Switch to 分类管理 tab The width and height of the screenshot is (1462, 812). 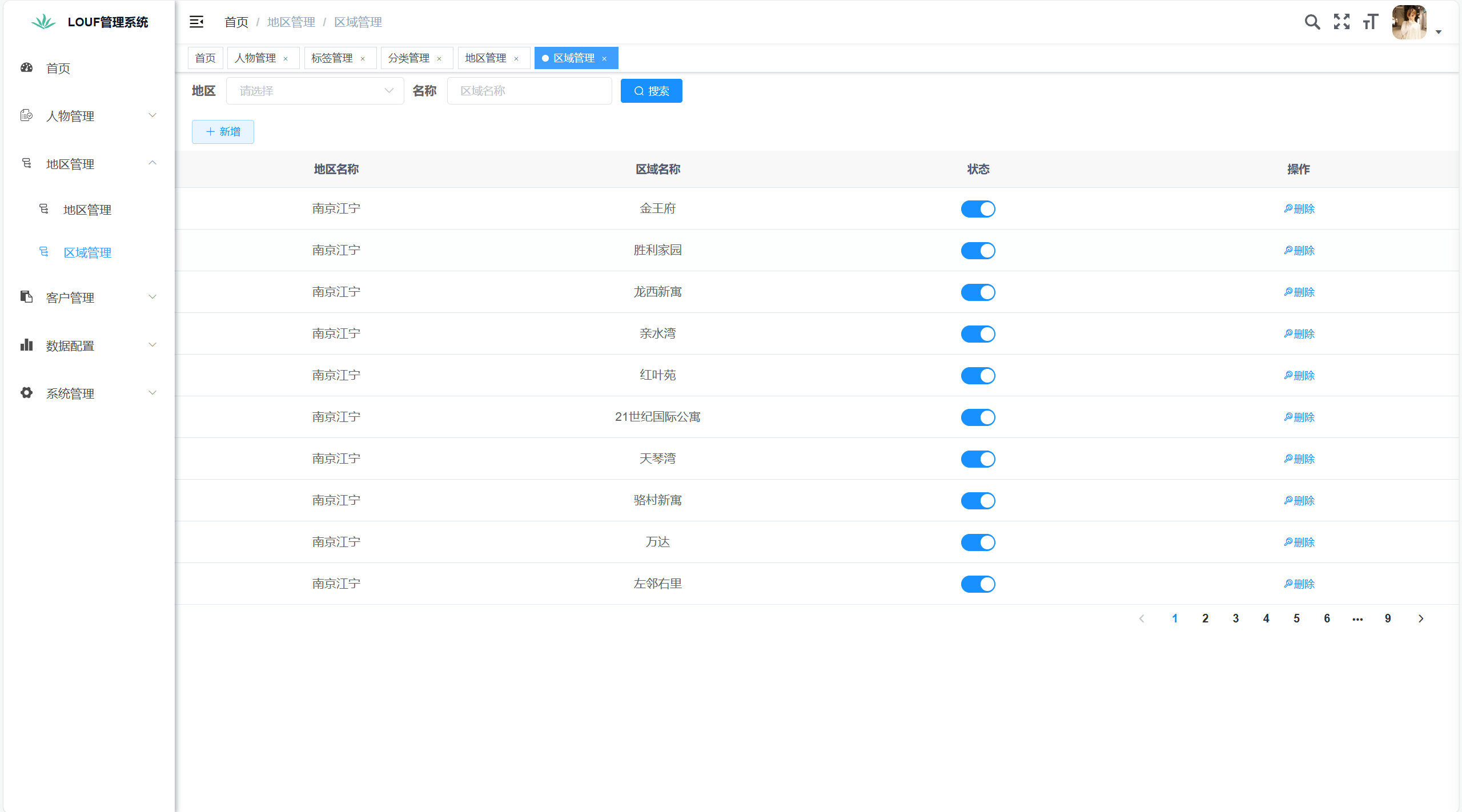[x=409, y=58]
